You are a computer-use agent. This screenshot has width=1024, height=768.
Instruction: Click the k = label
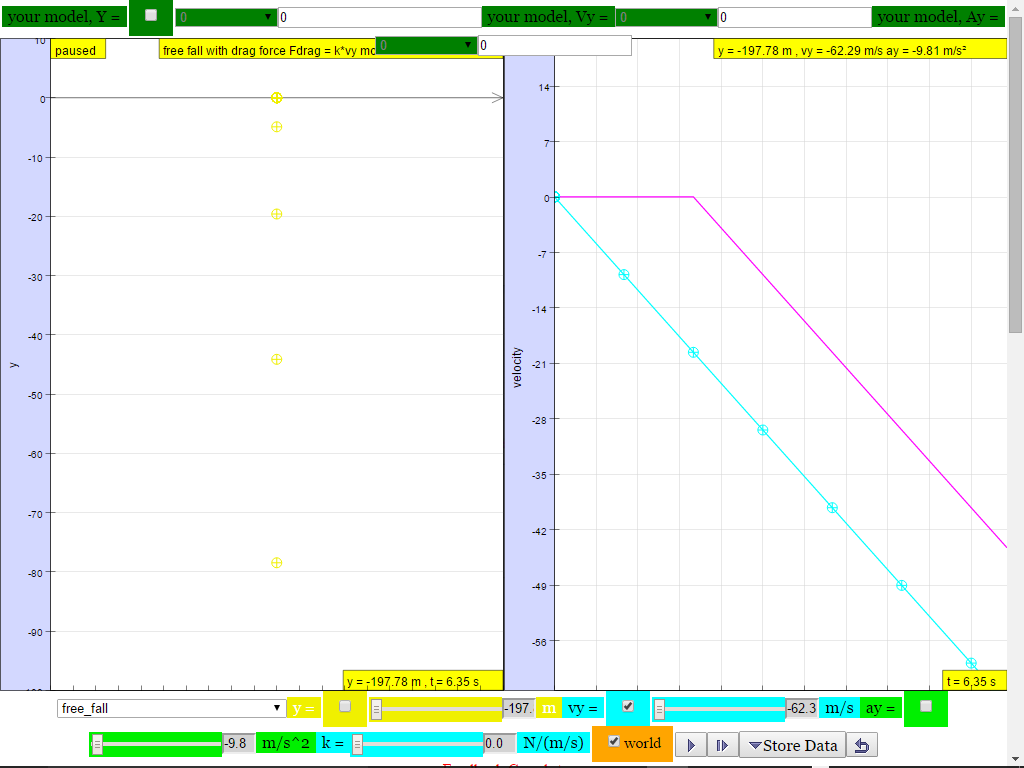pyautogui.click(x=332, y=743)
